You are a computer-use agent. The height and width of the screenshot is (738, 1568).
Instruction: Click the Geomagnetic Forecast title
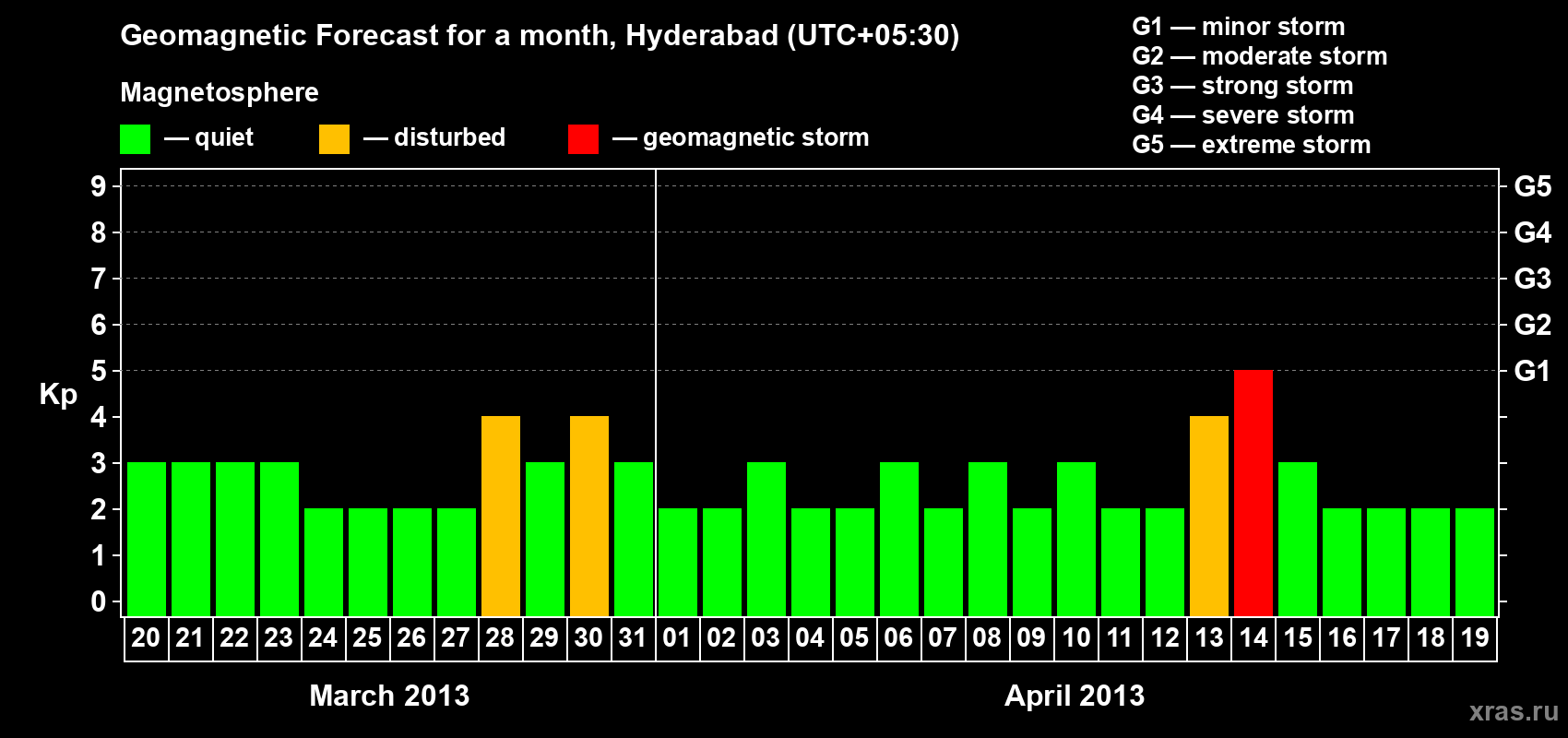540,36
